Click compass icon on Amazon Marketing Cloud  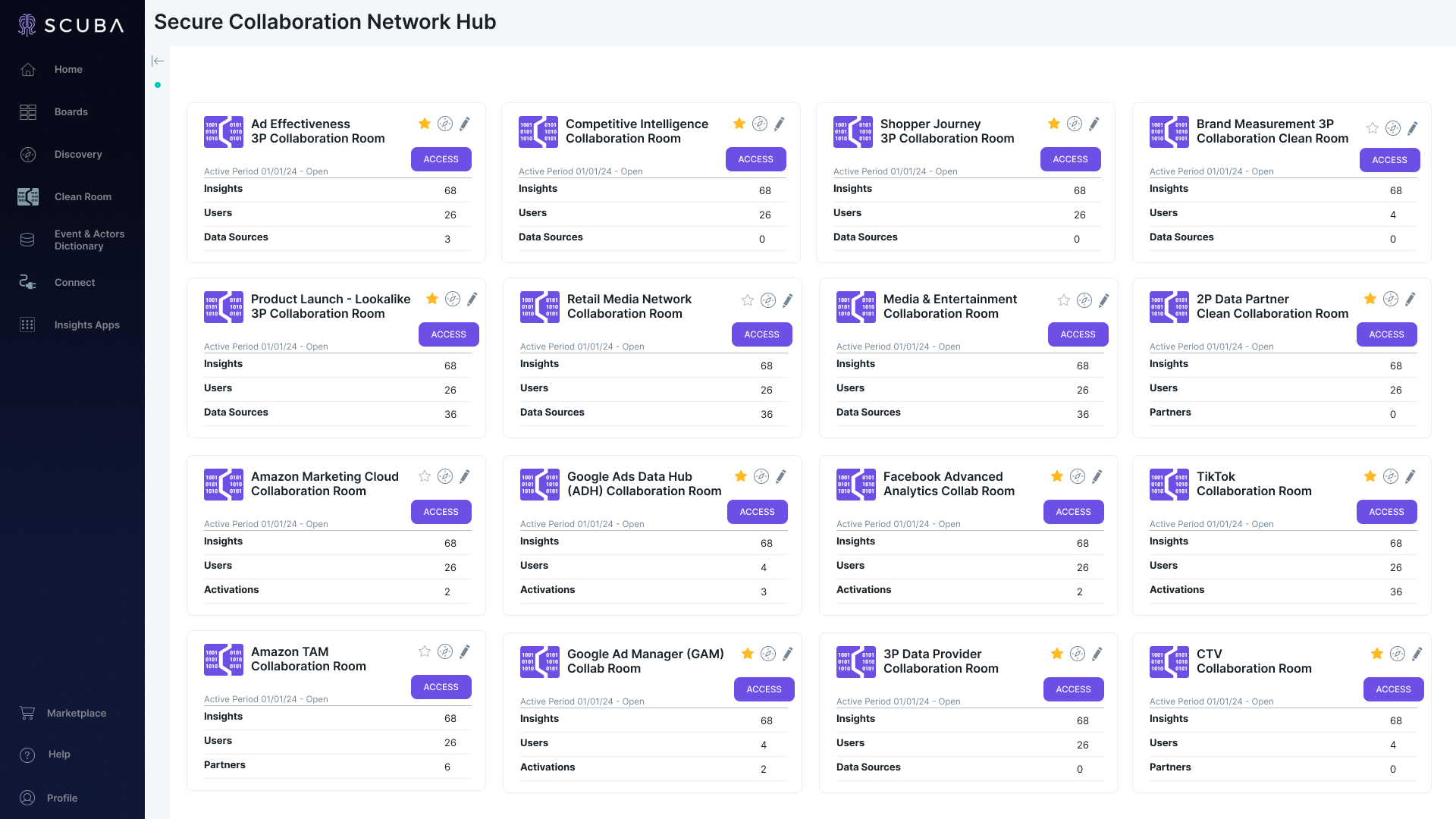click(x=445, y=476)
